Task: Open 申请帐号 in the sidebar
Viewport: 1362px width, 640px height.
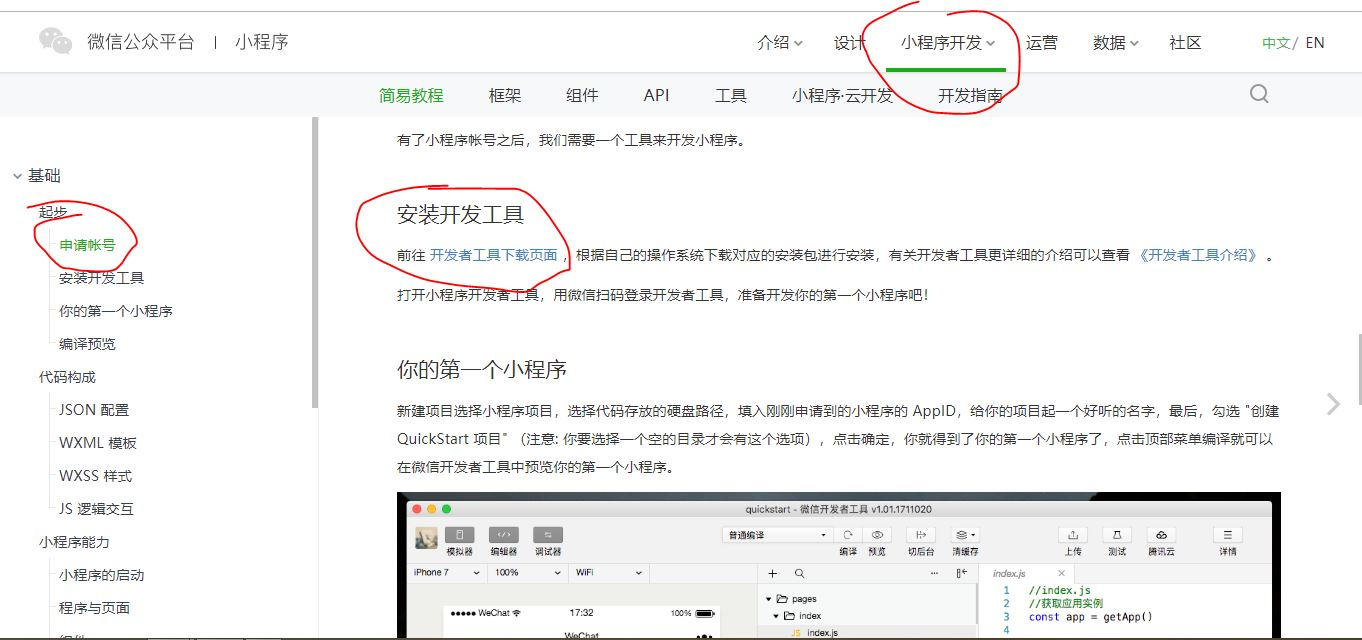Action: [x=87, y=245]
